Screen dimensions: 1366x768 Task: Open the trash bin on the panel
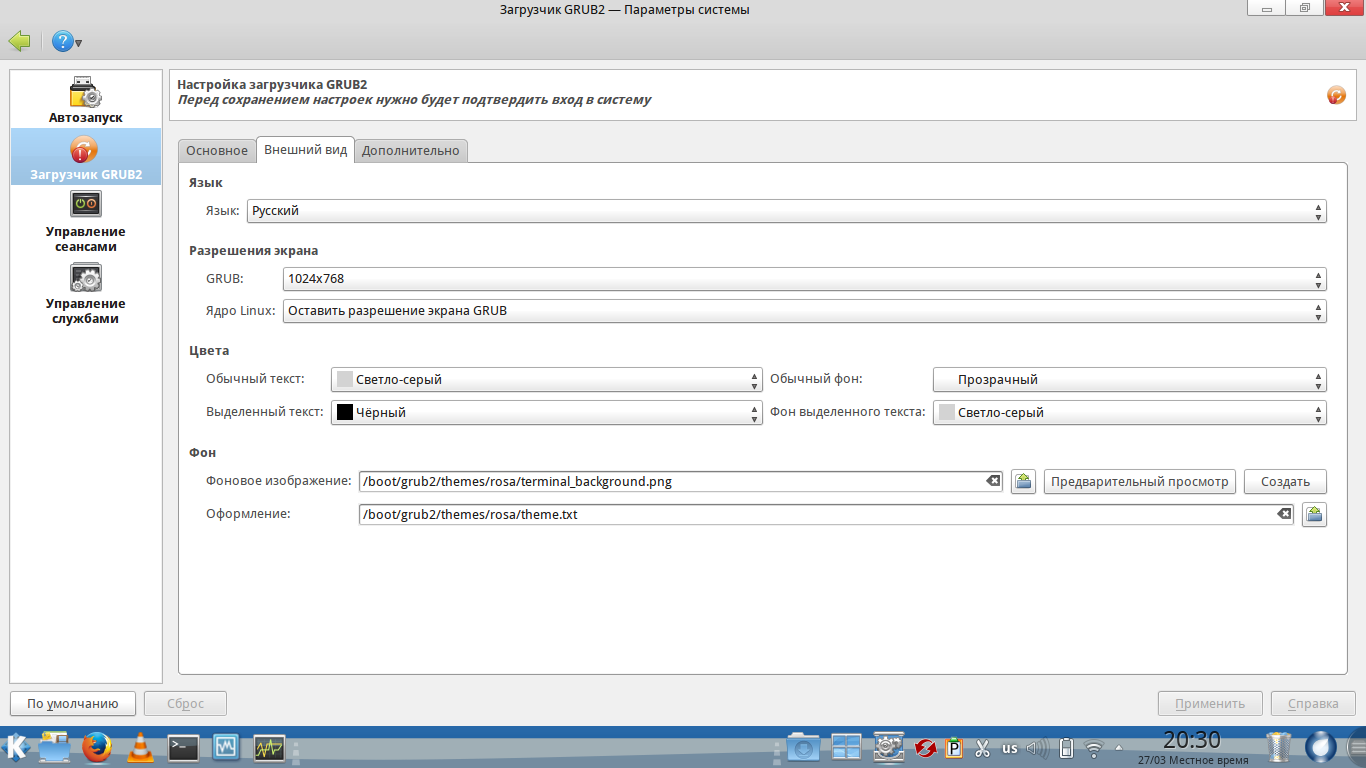(1279, 747)
